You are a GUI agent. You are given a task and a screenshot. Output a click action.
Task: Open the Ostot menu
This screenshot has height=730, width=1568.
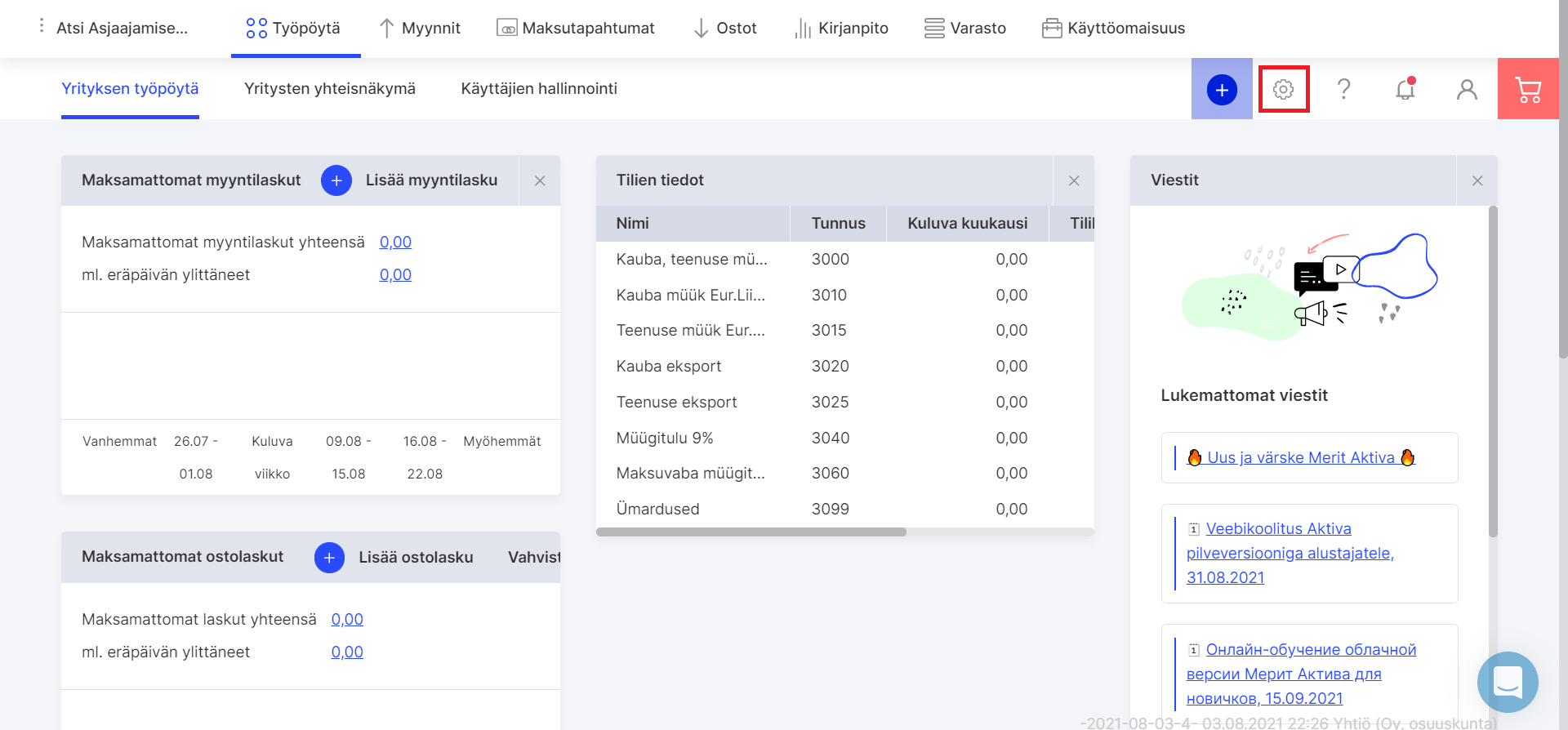(725, 29)
